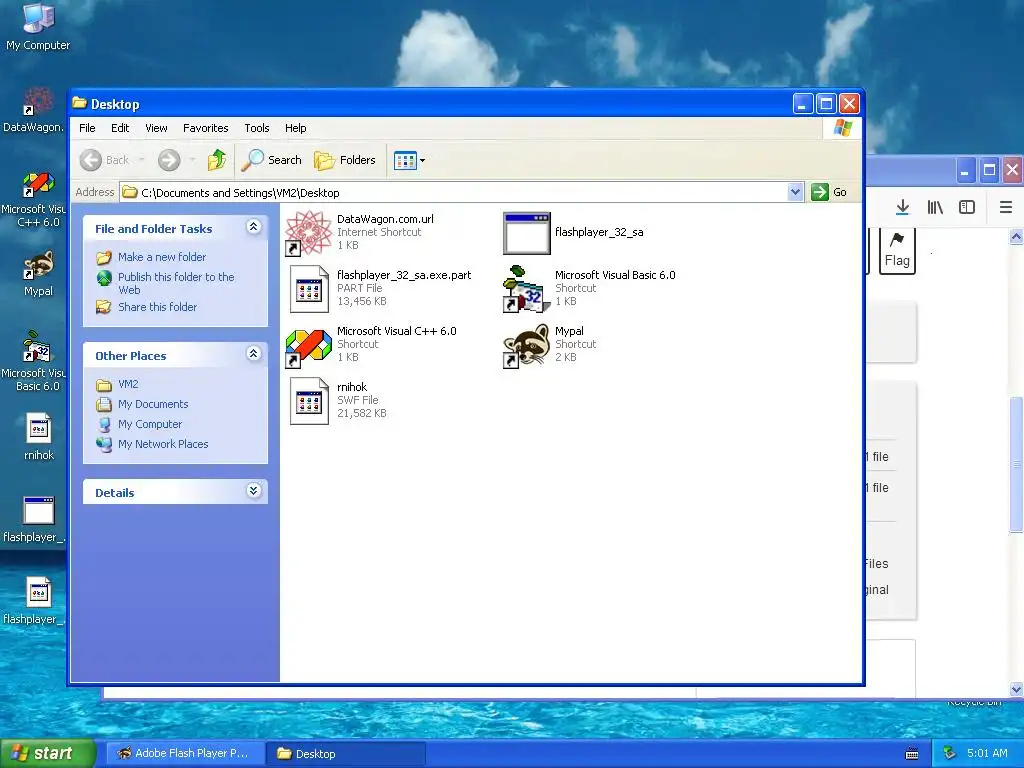Open the Search toolbar button
This screenshot has width=1024, height=768.
click(272, 160)
